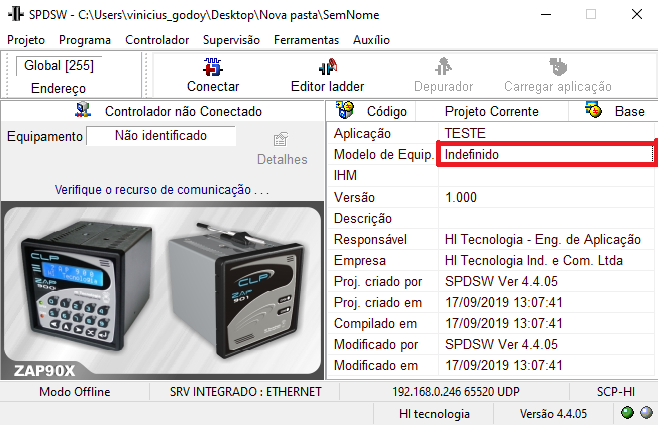The width and height of the screenshot is (658, 425).
Task: Click the 192.168.0.246 65520 UDP status entry
Action: (x=456, y=391)
